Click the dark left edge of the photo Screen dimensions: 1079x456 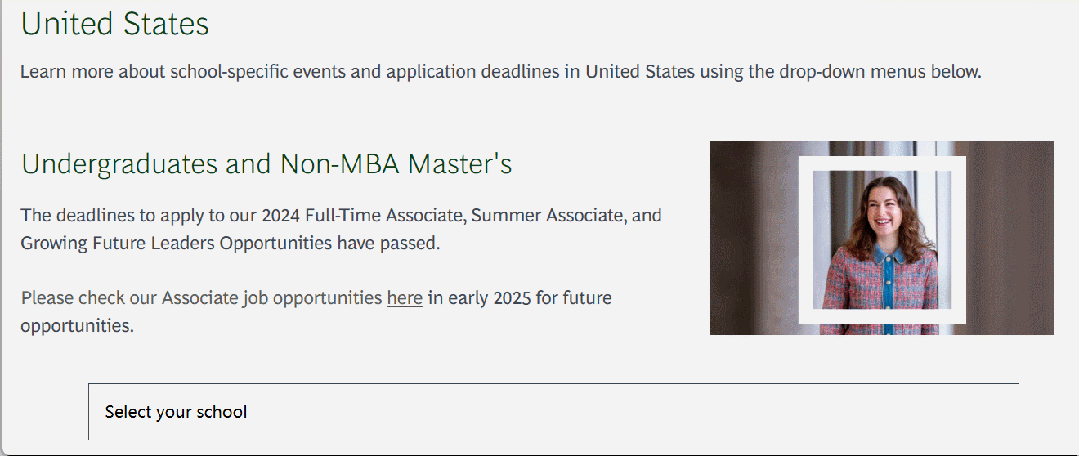click(x=733, y=238)
